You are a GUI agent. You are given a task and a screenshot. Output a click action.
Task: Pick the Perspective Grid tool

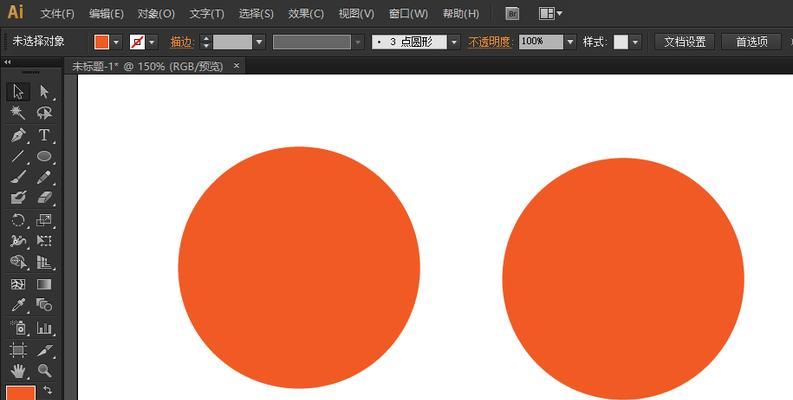coord(45,261)
